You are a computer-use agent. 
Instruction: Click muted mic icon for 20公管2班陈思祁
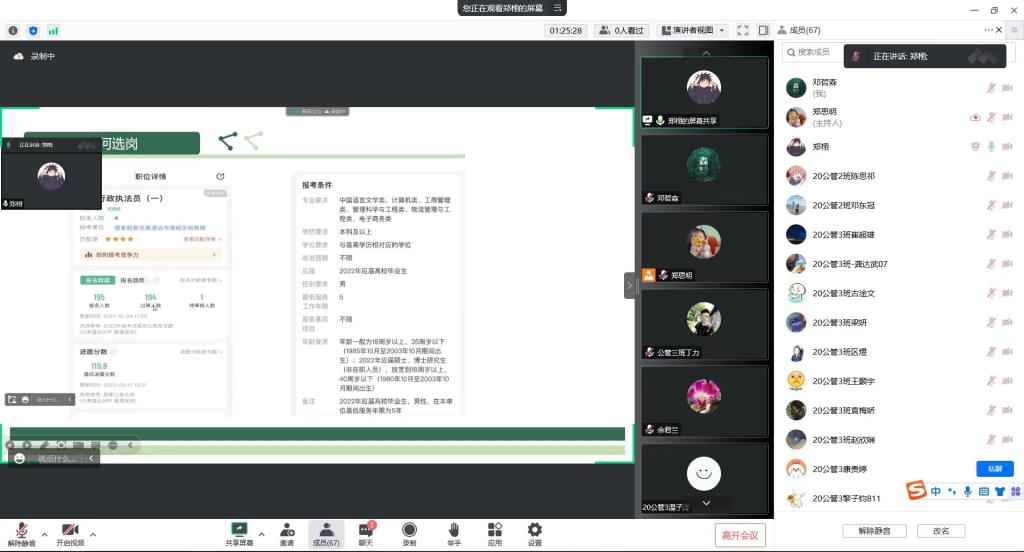pyautogui.click(x=991, y=176)
